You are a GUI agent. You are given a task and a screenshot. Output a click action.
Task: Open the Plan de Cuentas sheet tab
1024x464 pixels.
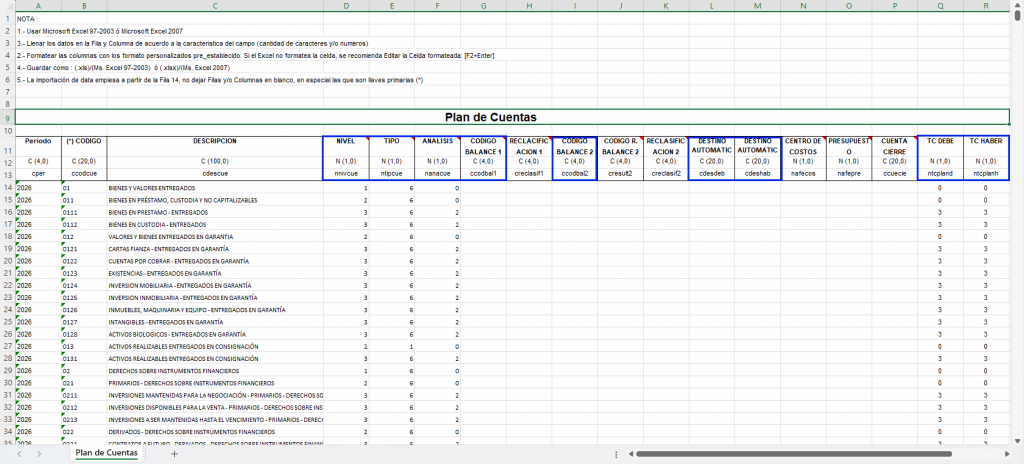coord(106,453)
